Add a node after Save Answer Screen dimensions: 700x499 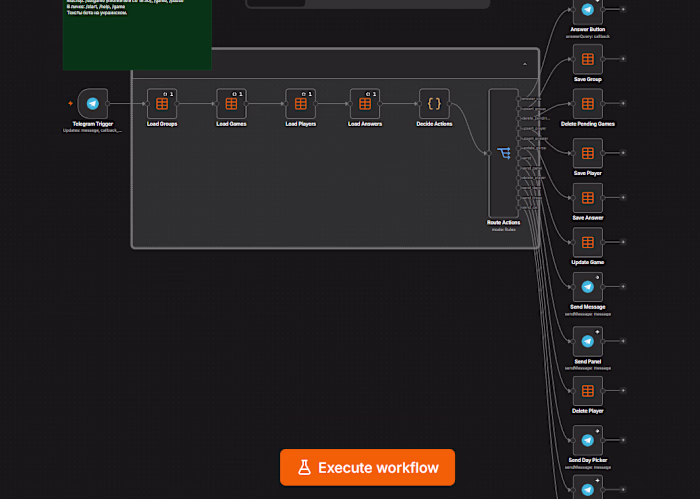point(623,198)
